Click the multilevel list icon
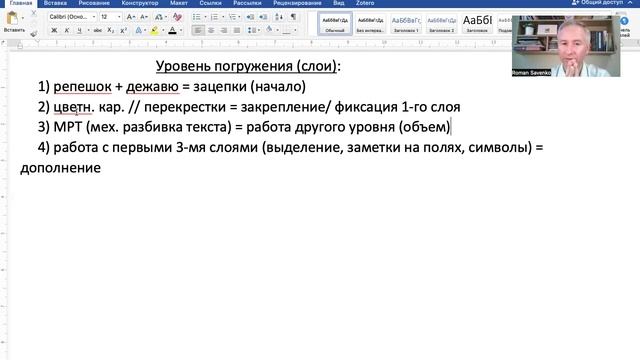The image size is (640, 360). (x=232, y=17)
